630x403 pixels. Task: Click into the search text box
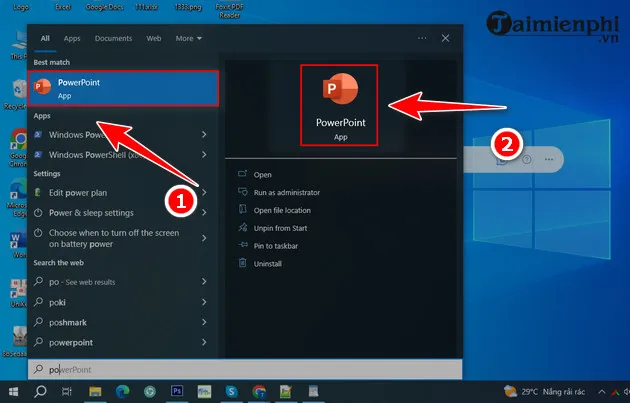pyautogui.click(x=245, y=369)
